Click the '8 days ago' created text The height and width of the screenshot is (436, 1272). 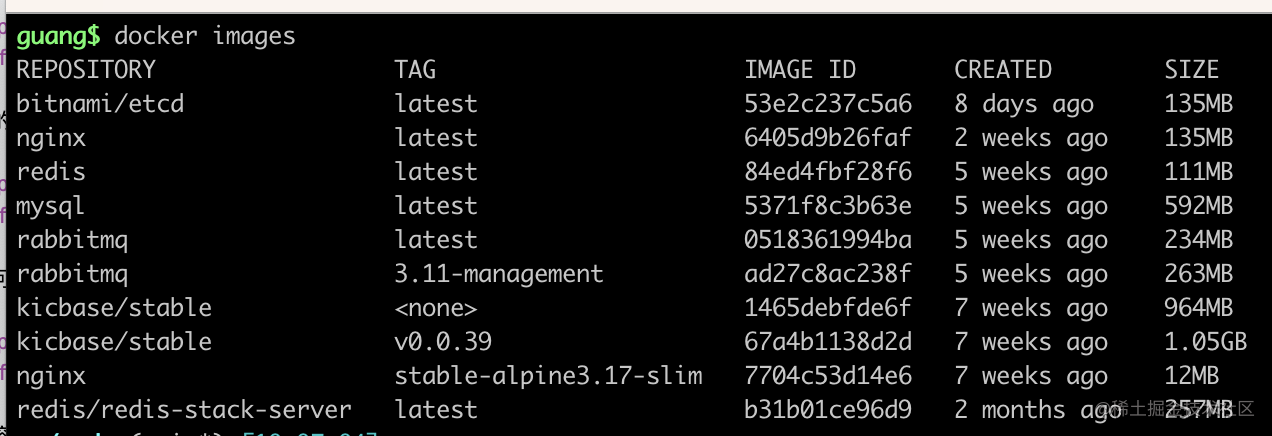tap(1024, 104)
